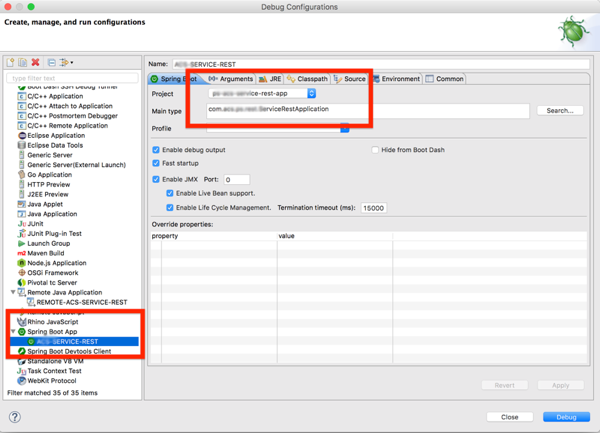The height and width of the screenshot is (433, 600).
Task: Switch to the Source tab
Action: pyautogui.click(x=350, y=79)
